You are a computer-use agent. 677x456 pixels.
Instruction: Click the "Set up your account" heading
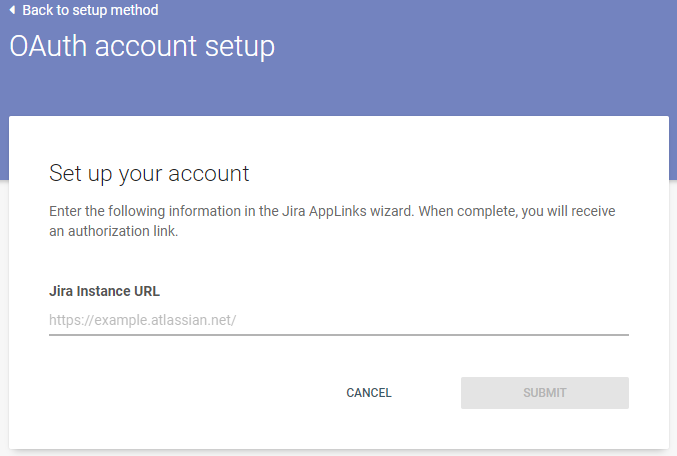149,173
